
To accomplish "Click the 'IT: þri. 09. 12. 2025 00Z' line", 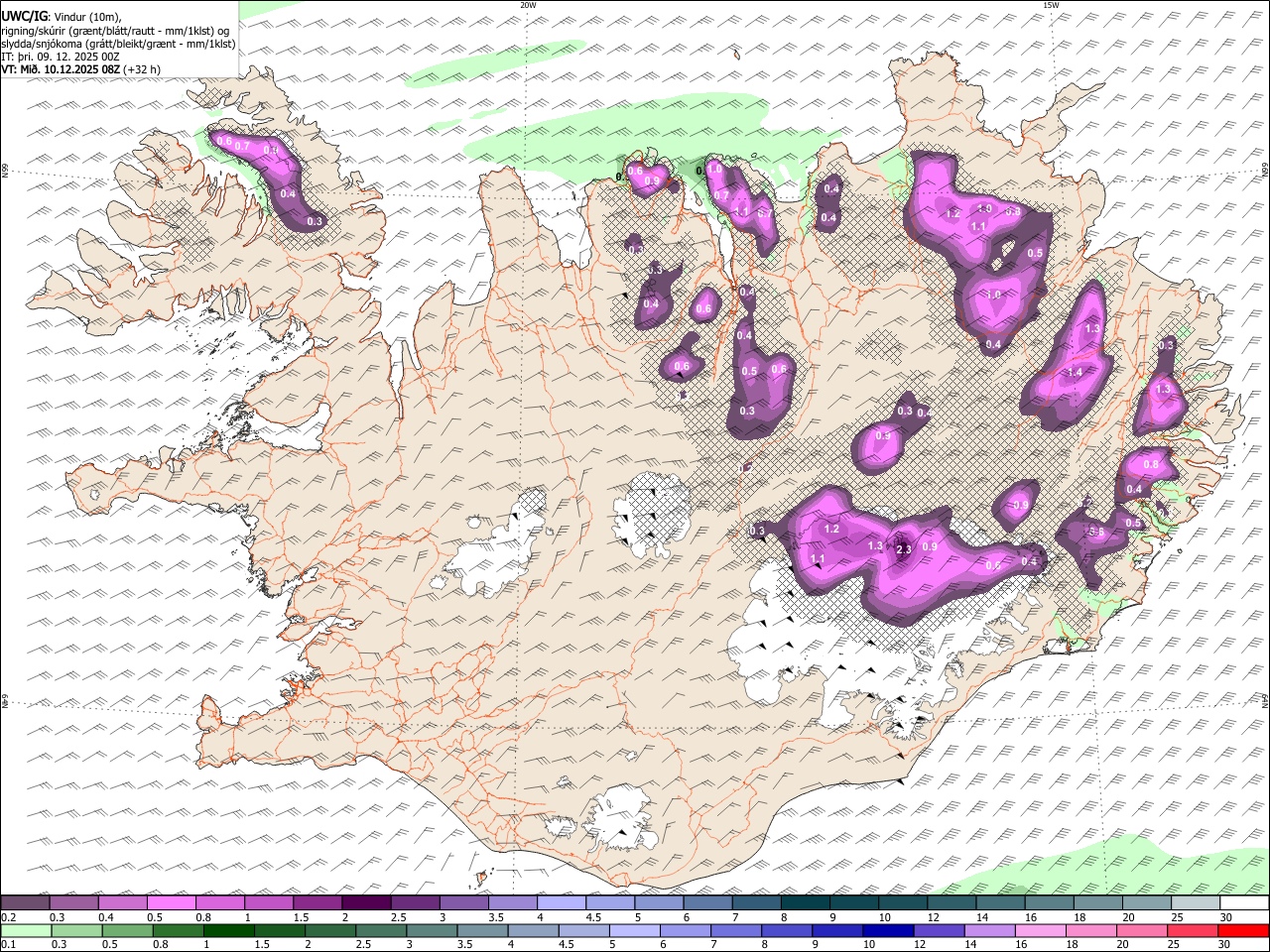I will [61, 57].
